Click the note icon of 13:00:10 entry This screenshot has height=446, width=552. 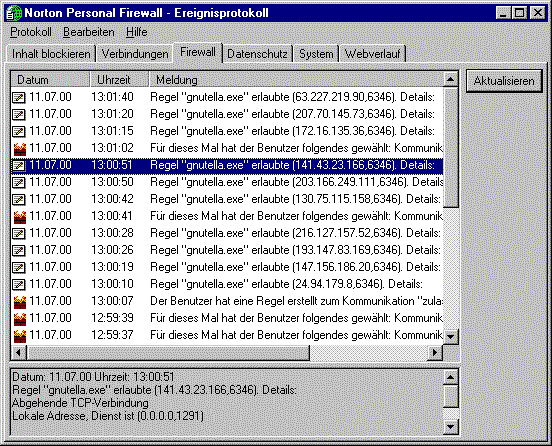[19, 284]
